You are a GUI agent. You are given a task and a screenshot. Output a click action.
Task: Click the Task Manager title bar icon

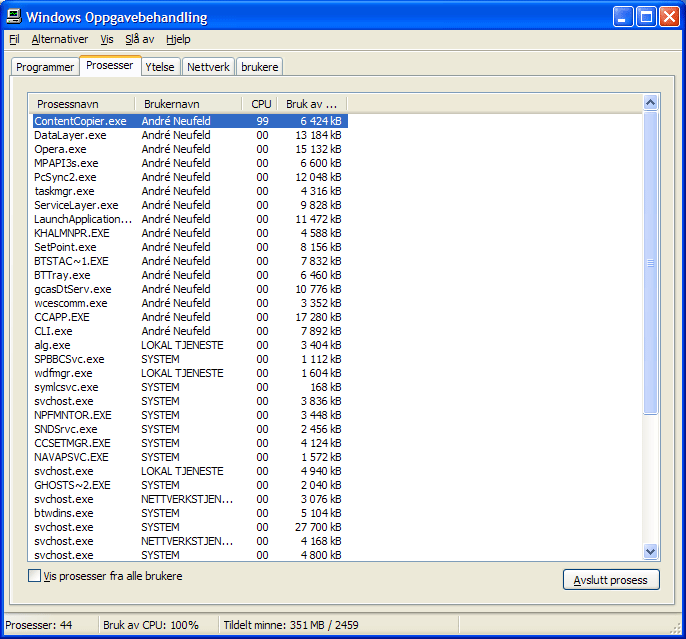coord(14,17)
